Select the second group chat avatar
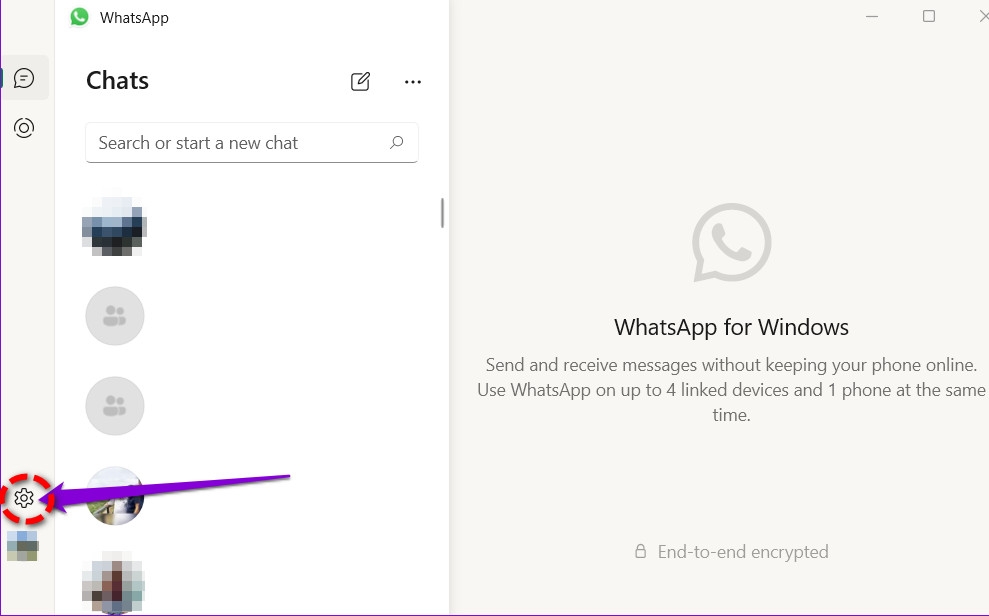Viewport: 989px width, 616px height. click(114, 405)
